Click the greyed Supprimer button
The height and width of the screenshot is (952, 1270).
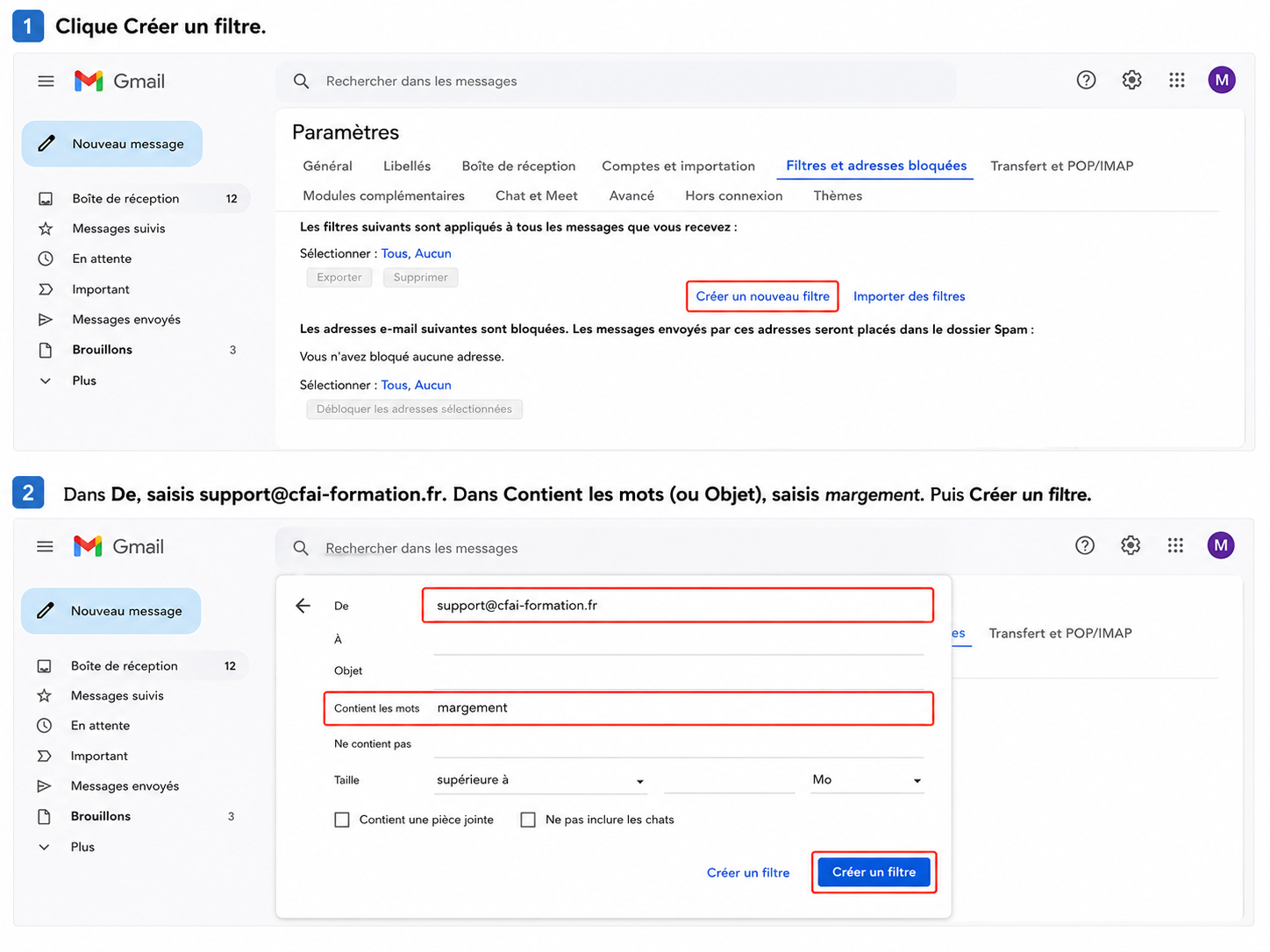pos(420,277)
